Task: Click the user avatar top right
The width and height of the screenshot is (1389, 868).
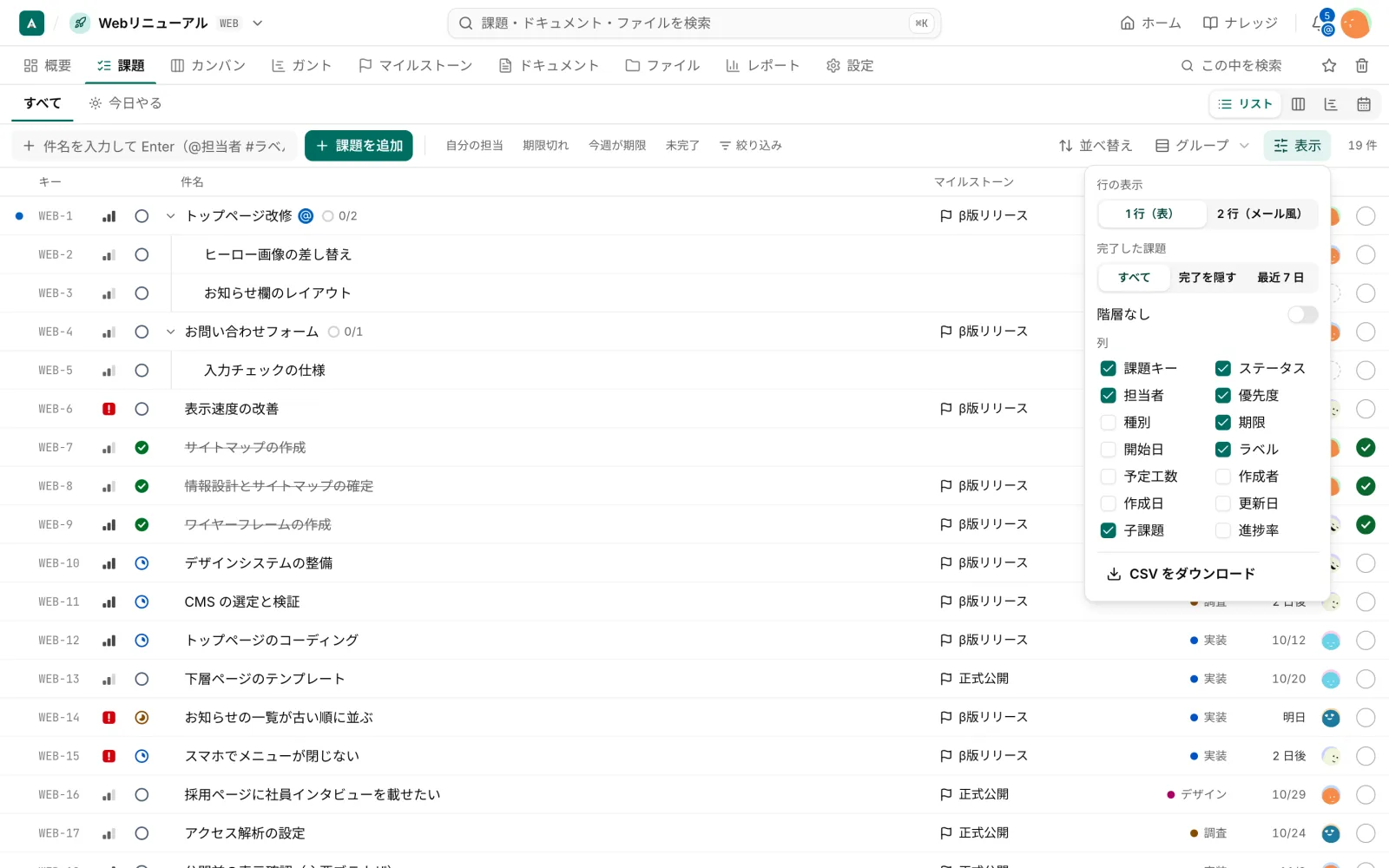Action: pyautogui.click(x=1355, y=23)
